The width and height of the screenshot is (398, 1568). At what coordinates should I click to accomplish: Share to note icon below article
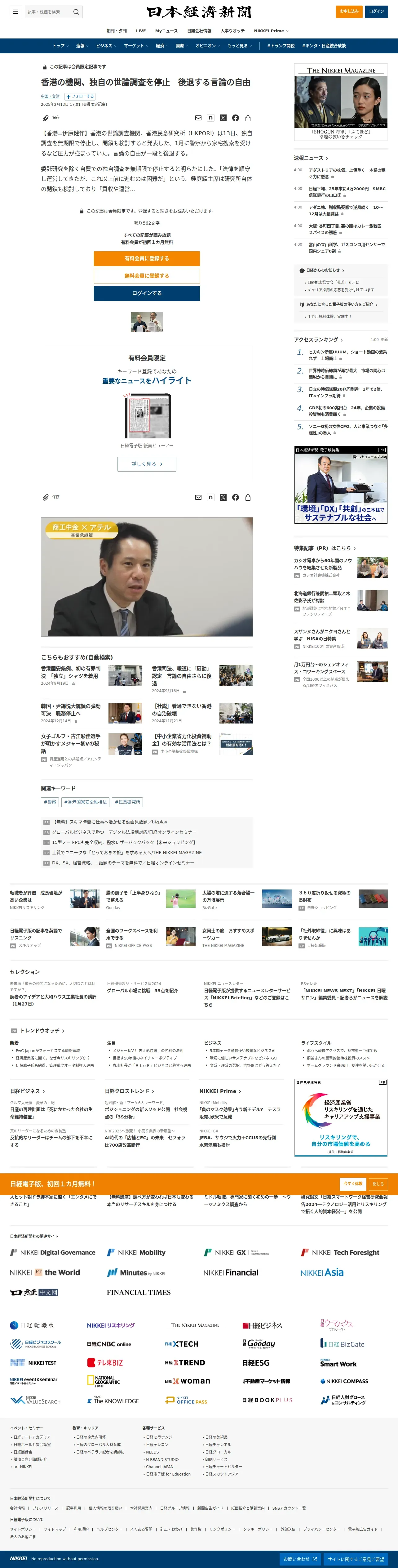(x=210, y=497)
